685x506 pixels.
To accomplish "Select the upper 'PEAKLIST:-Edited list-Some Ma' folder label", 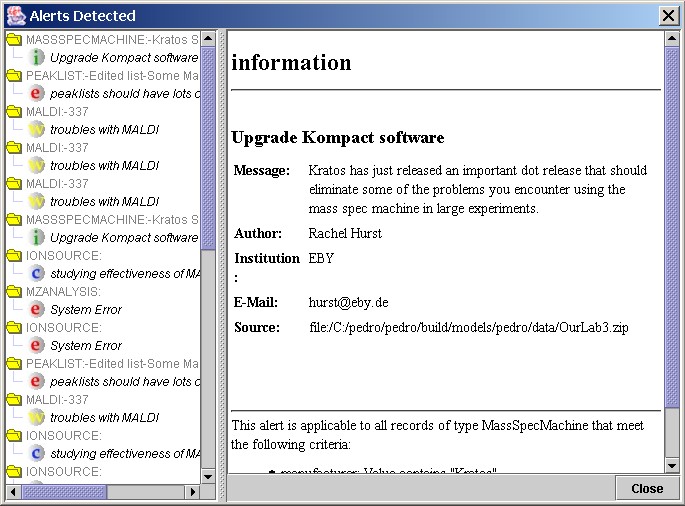I will click(x=112, y=76).
